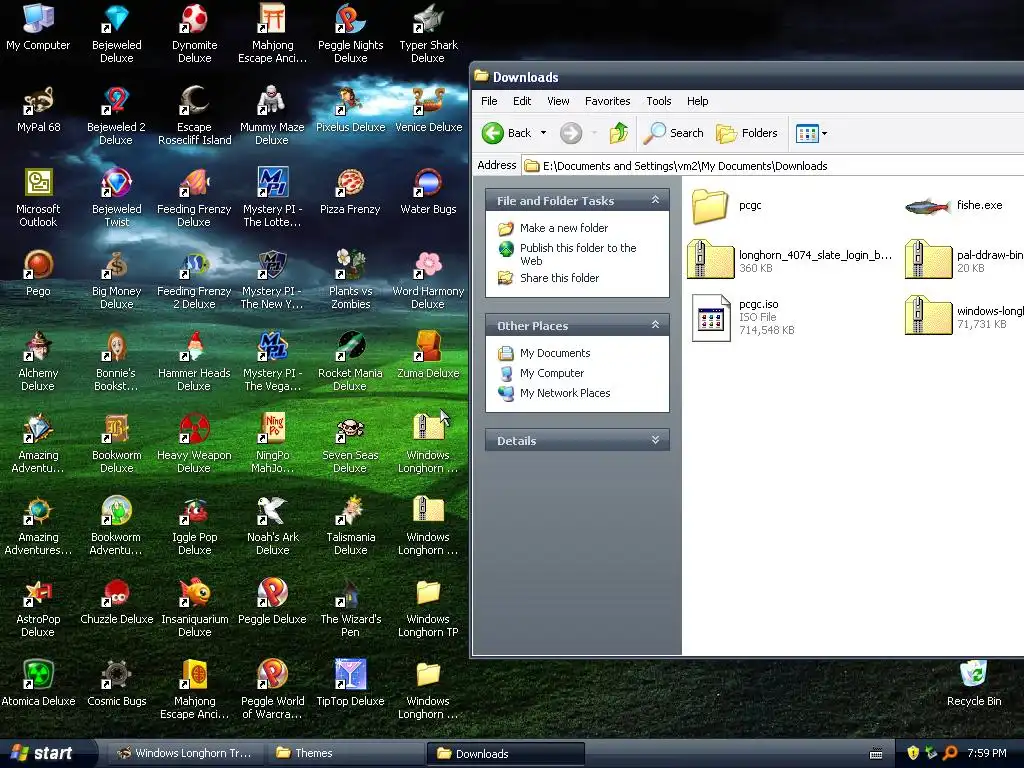
Task: Select the fishe.exe file in Downloads
Action: (954, 206)
